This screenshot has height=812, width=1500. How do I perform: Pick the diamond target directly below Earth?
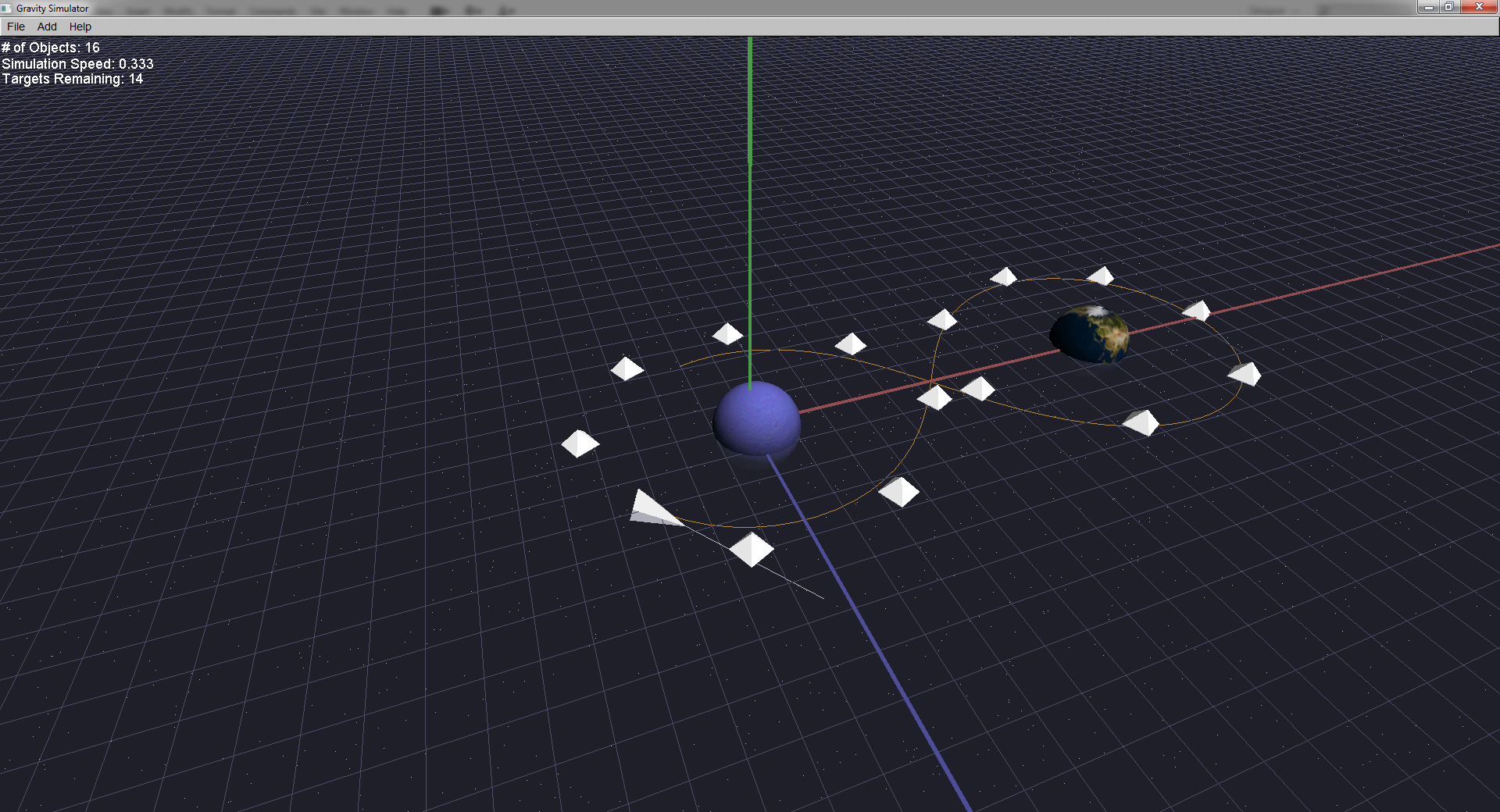pyautogui.click(x=1141, y=422)
